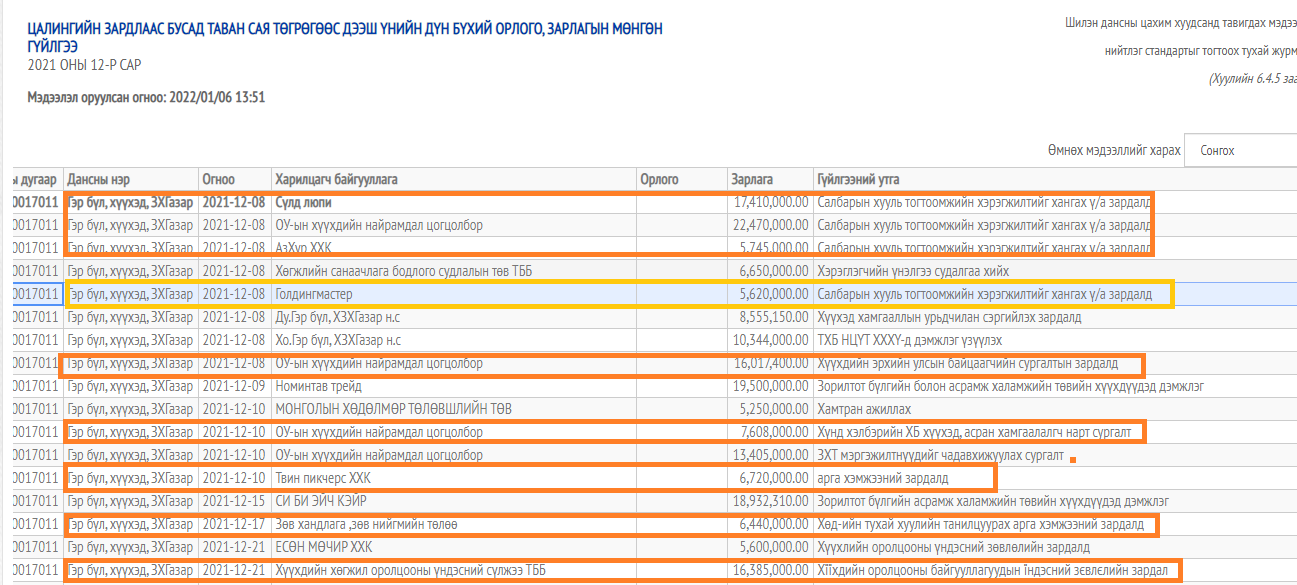
Task: Sort by the Огноо column header
Action: [219, 179]
